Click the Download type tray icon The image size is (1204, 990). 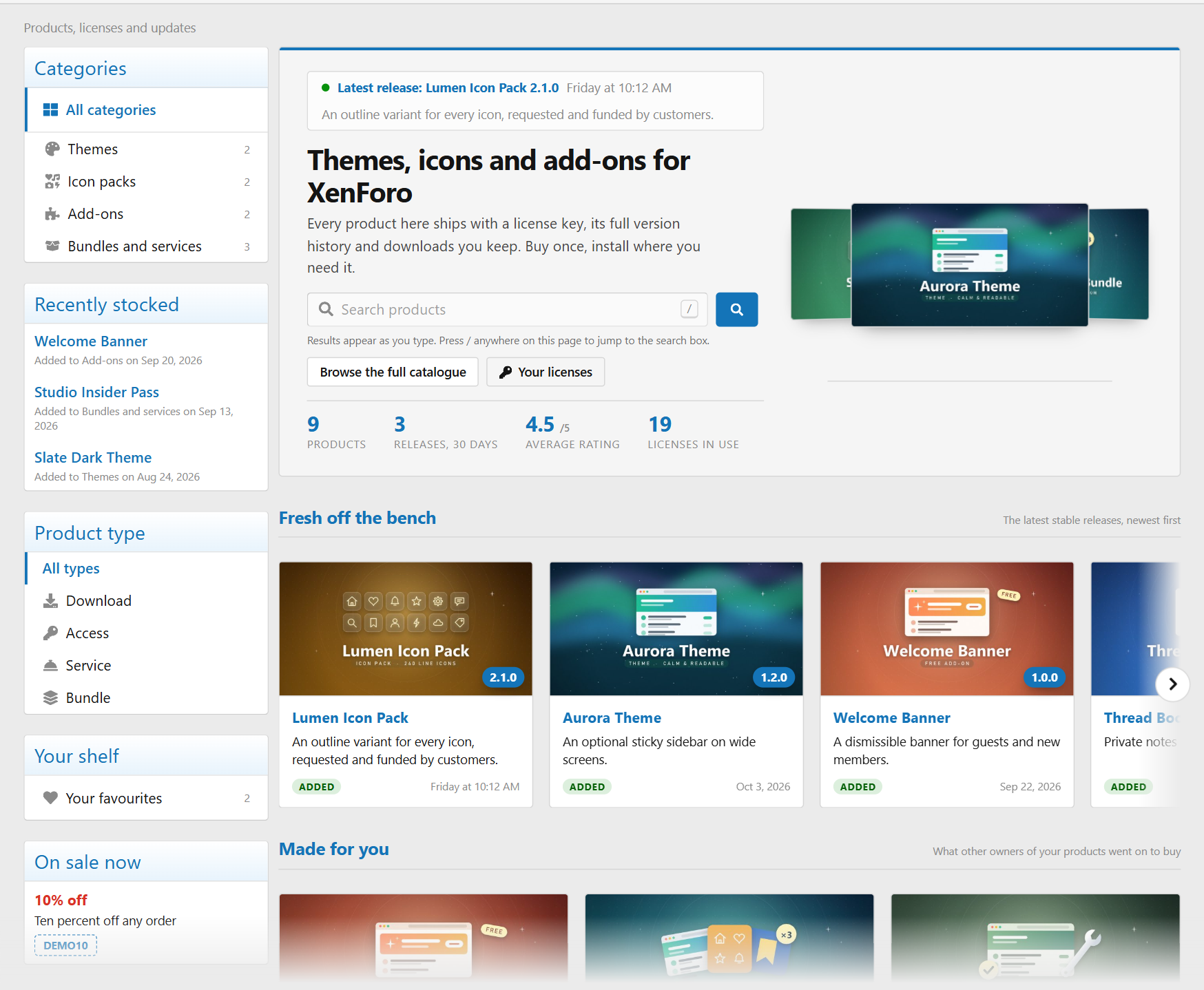click(50, 601)
